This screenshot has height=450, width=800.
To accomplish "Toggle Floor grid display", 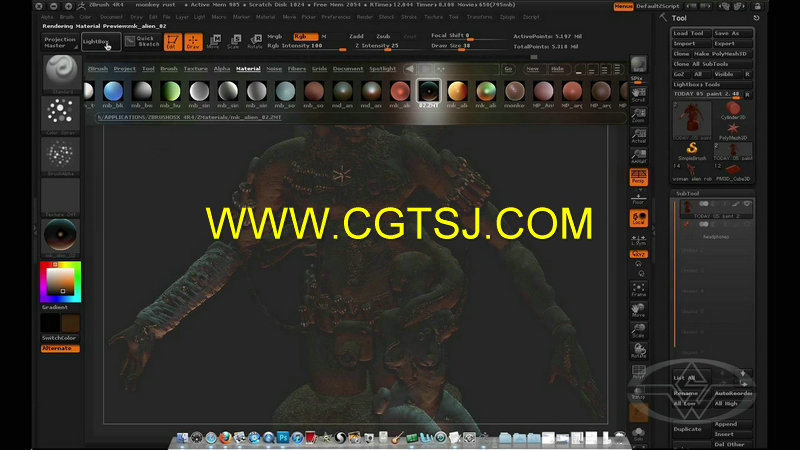I will 638,198.
